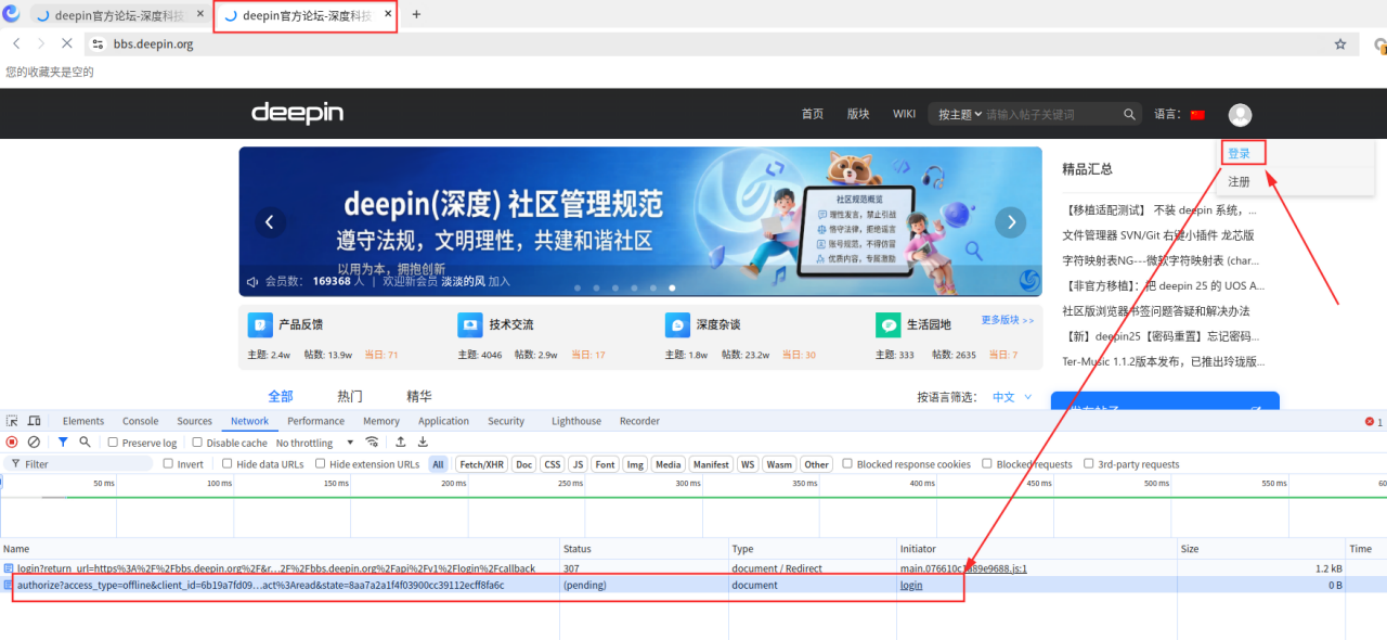The image size is (1388, 640).
Task: Go to next banner slide
Action: coord(1010,222)
